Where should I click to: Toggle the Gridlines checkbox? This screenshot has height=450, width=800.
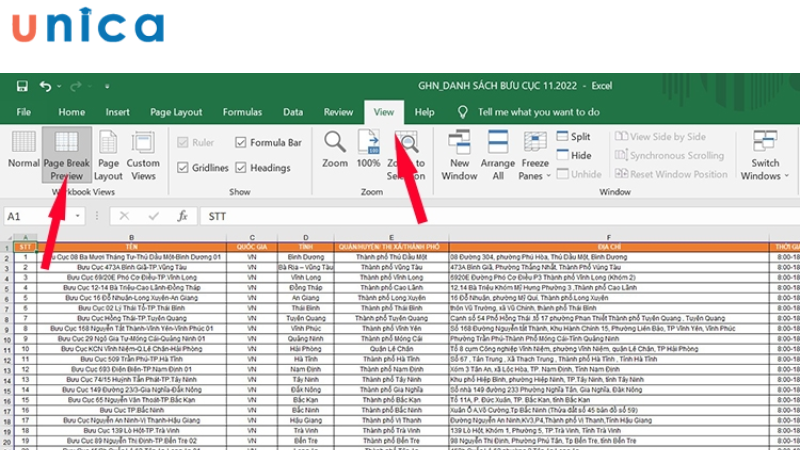183,168
